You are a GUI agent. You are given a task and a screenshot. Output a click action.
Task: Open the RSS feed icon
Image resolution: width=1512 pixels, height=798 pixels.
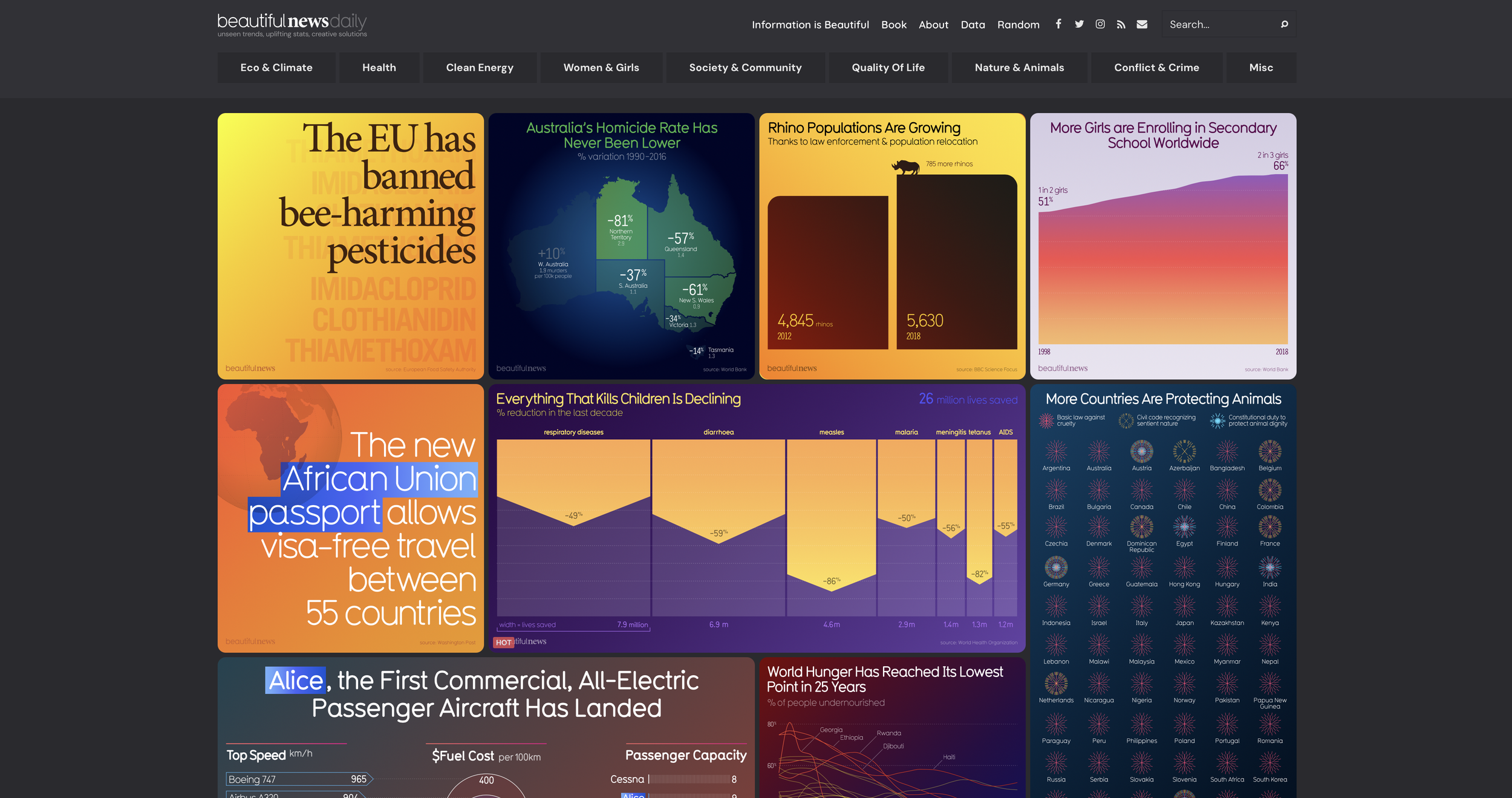pyautogui.click(x=1121, y=24)
